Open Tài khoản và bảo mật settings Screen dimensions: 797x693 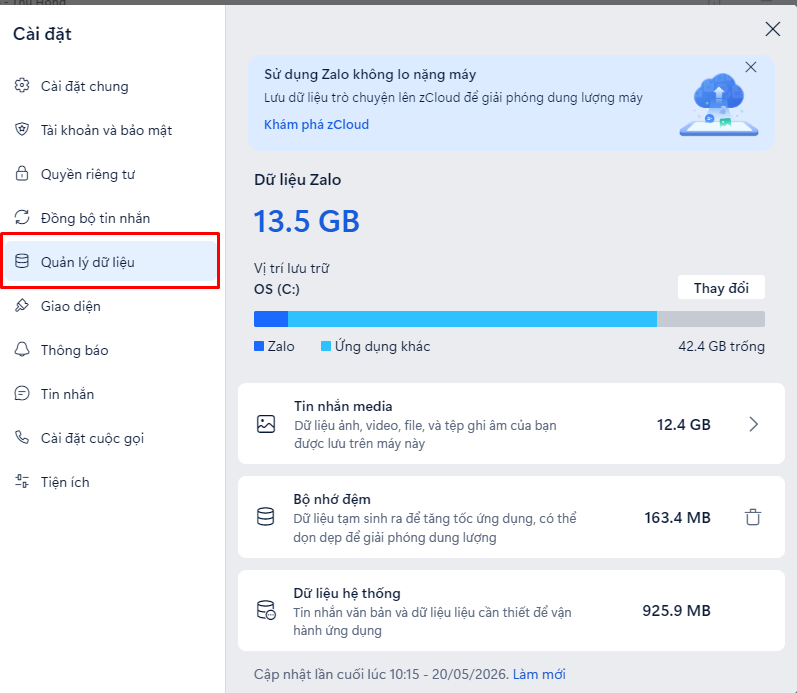tap(111, 130)
